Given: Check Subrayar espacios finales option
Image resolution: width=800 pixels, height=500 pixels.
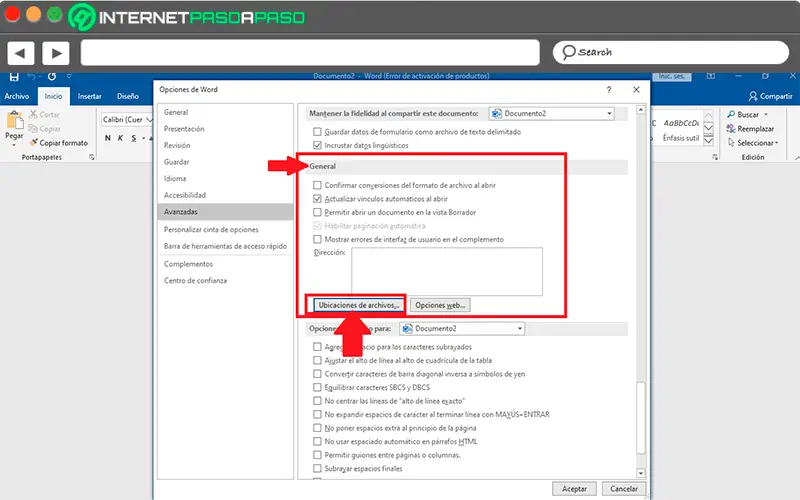Looking at the screenshot, I should coord(317,468).
